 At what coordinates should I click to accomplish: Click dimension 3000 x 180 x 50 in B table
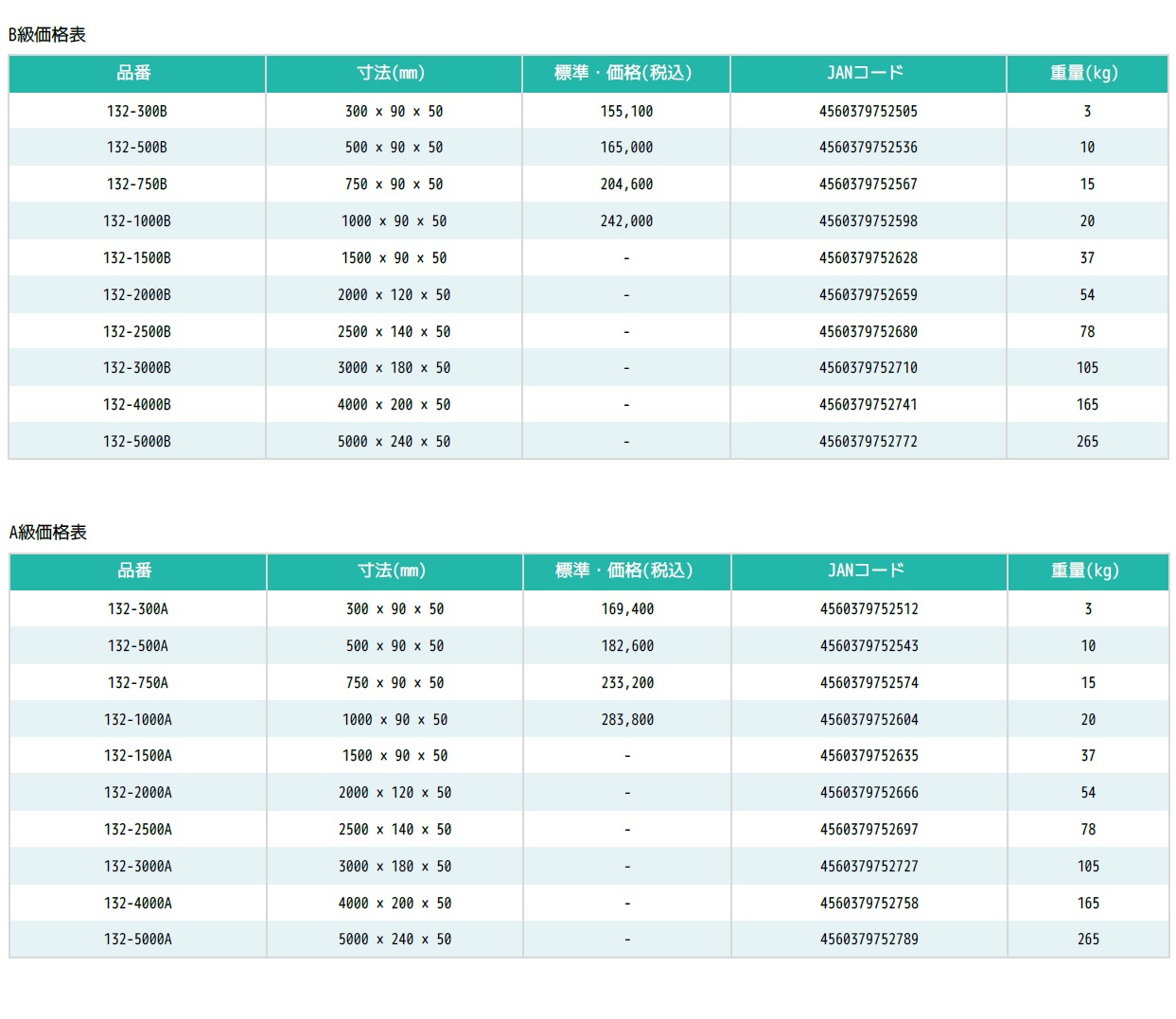coord(394,368)
